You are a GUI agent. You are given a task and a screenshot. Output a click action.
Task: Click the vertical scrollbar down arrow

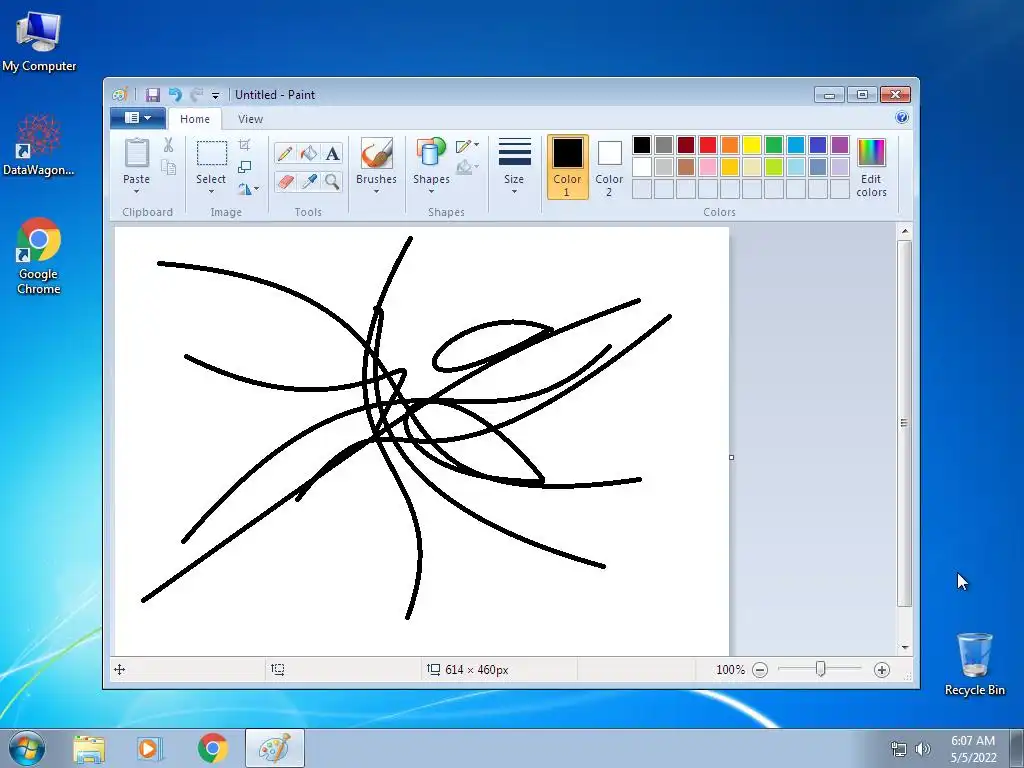point(904,647)
